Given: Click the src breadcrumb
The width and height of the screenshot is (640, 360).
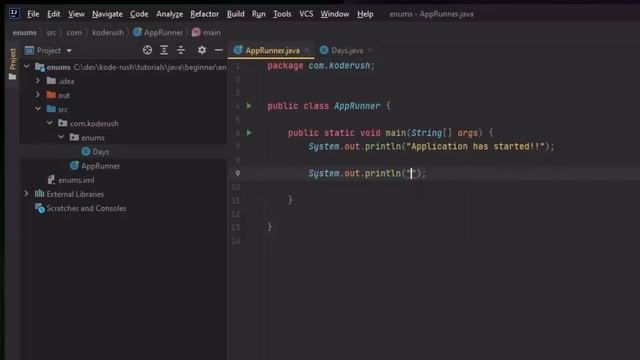Looking at the screenshot, I should tap(51, 32).
